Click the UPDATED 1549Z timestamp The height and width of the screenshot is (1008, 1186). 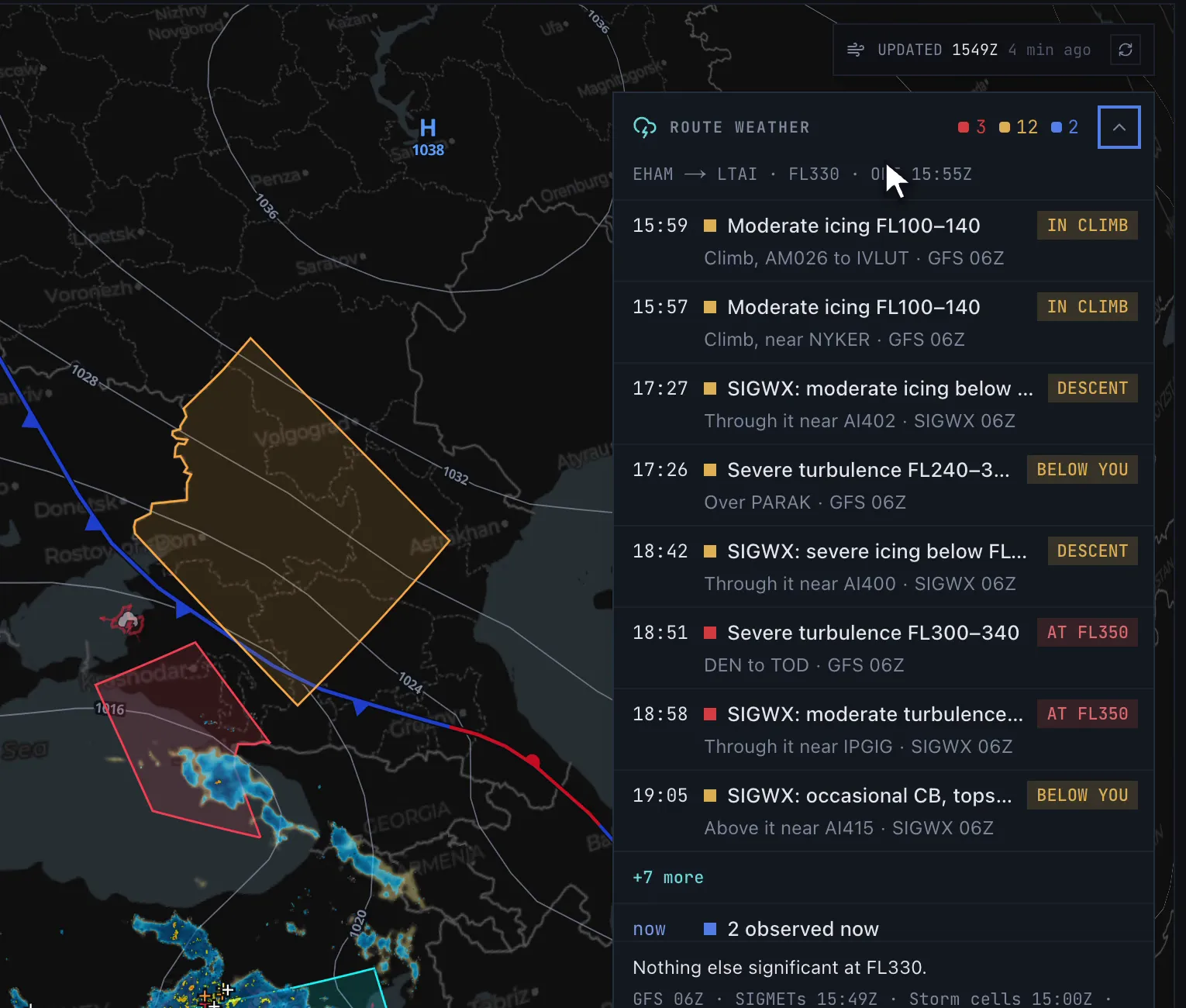937,50
